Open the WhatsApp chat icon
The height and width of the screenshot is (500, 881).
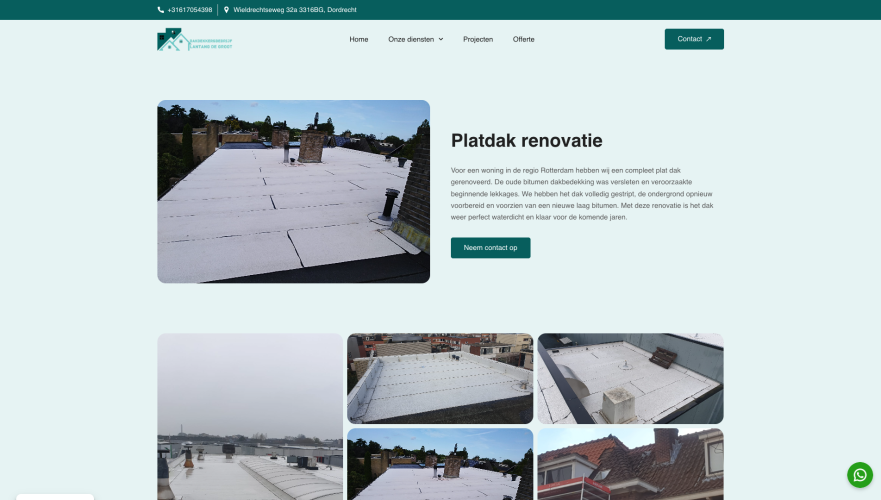click(x=860, y=474)
